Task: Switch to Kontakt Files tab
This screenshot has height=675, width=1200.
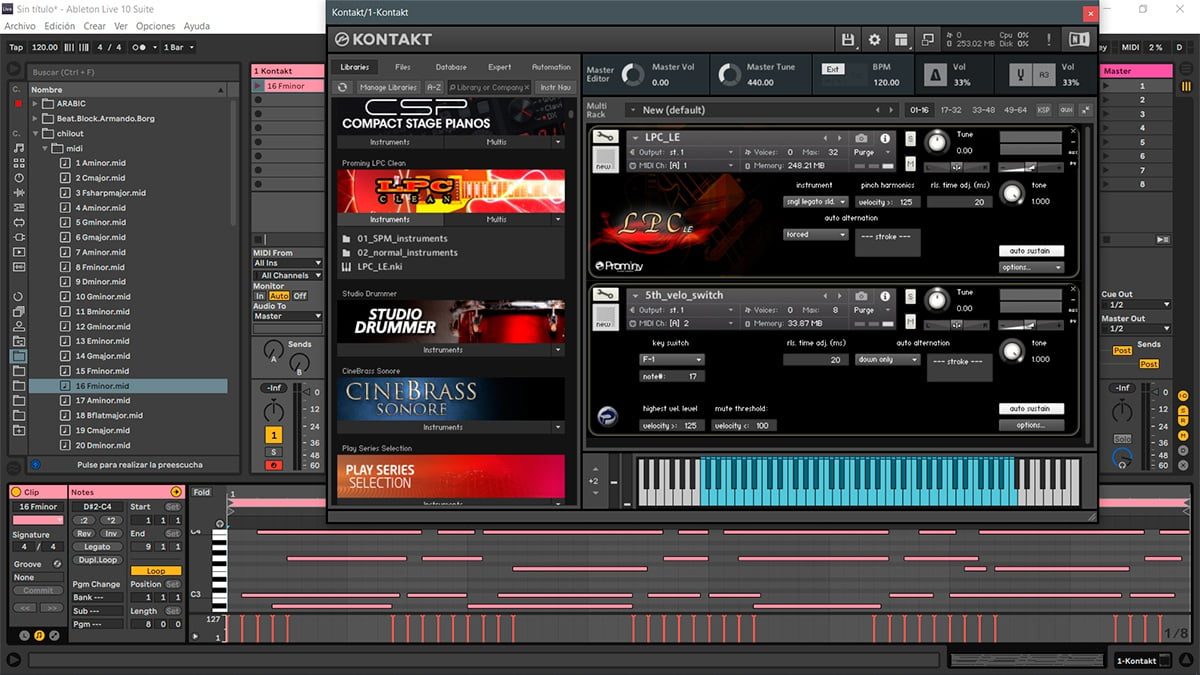Action: [403, 67]
